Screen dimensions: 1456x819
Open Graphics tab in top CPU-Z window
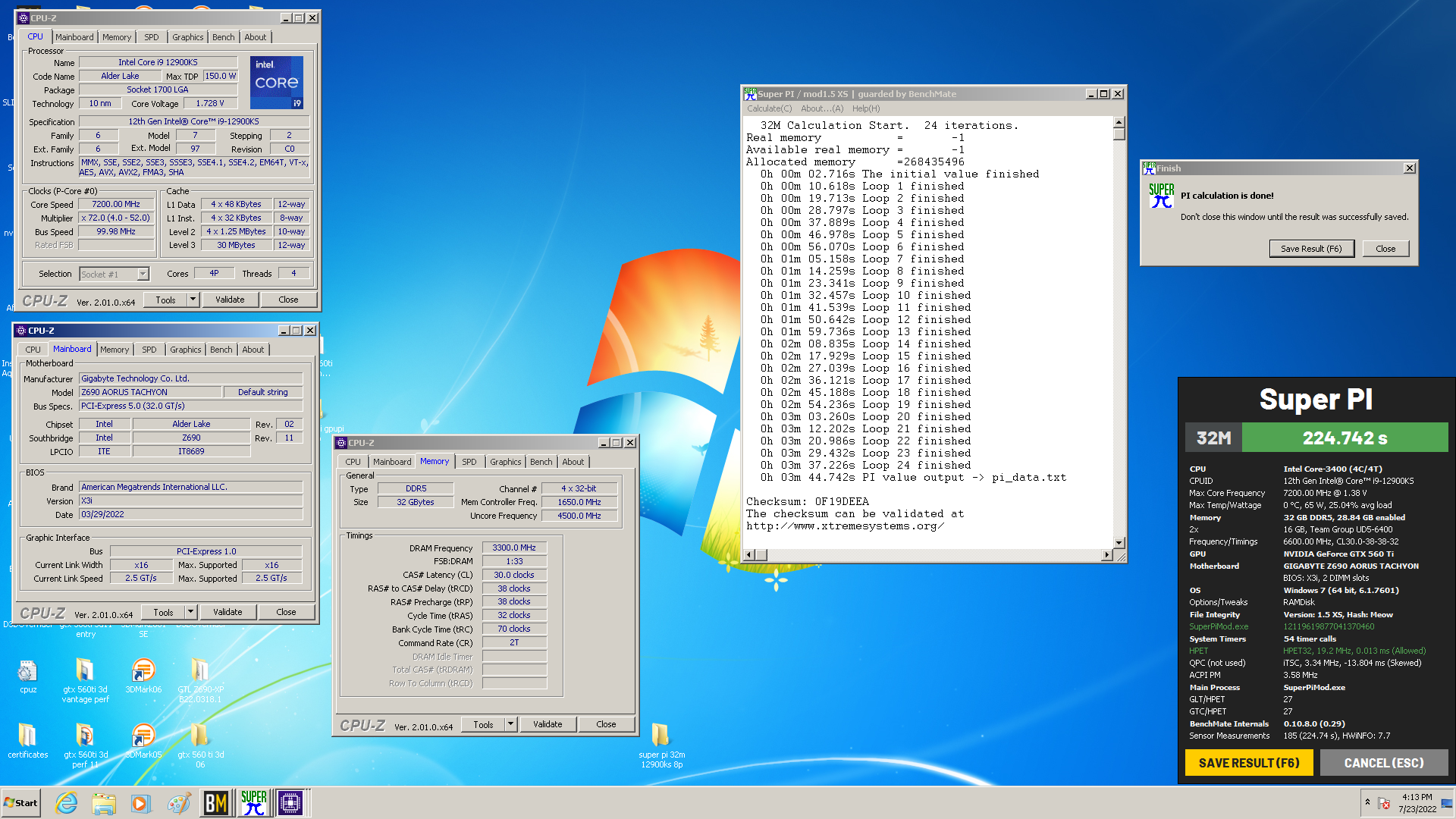(x=188, y=37)
